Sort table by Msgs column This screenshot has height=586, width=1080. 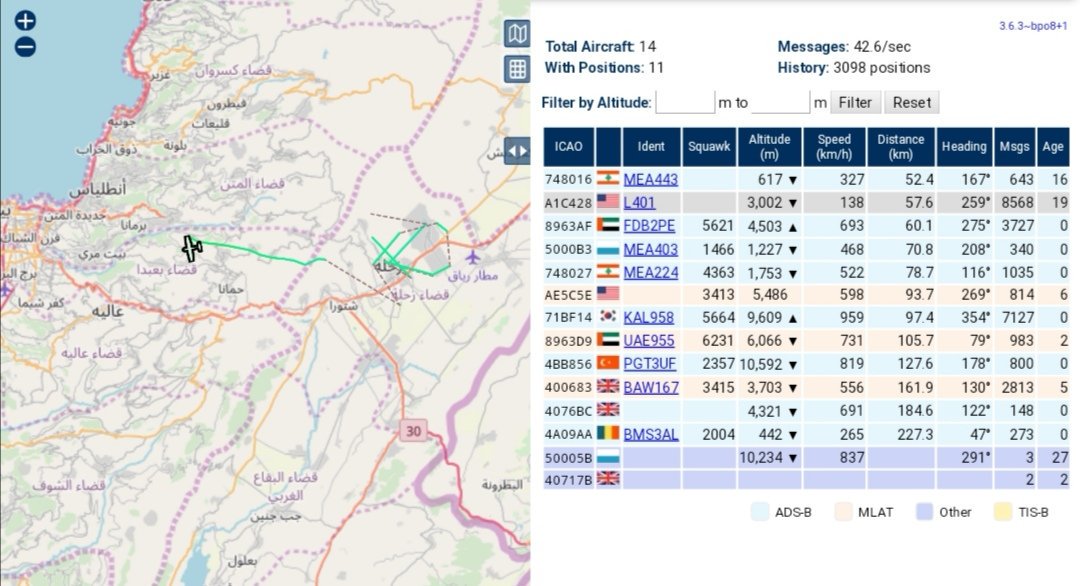(x=1014, y=147)
